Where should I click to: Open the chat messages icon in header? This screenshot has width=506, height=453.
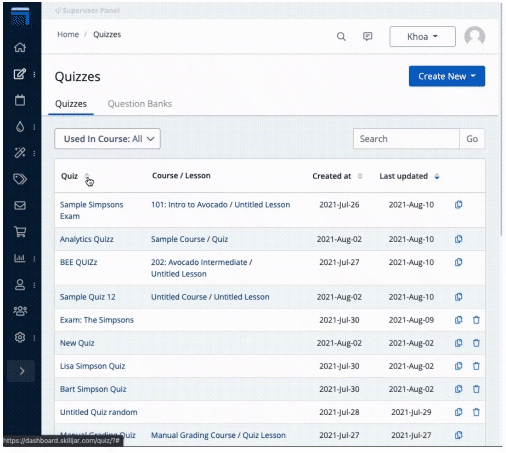[367, 36]
